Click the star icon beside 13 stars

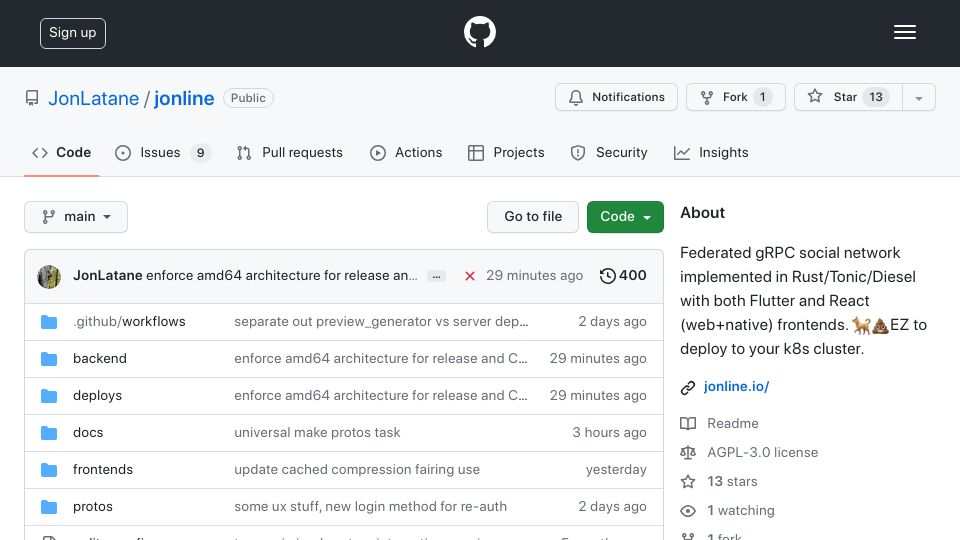point(688,482)
